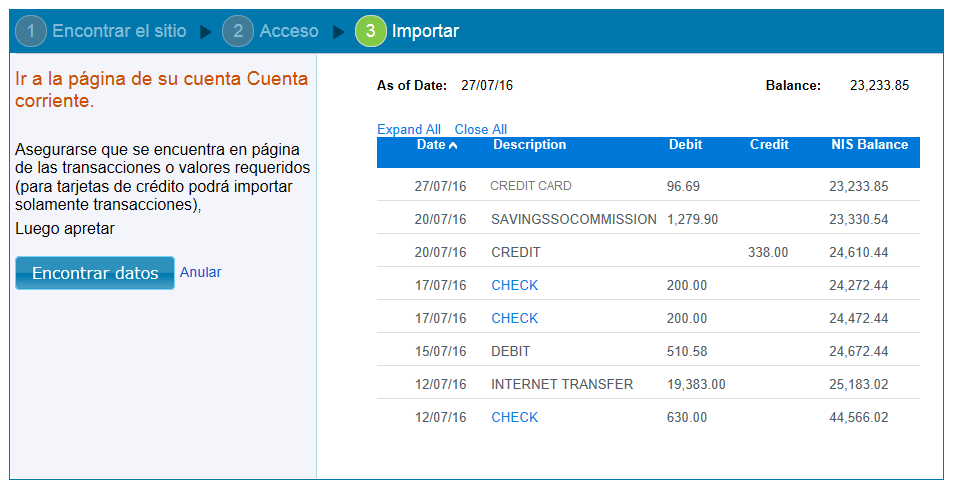The image size is (955, 490).
Task: Click the 'Anular' cancel link
Action: 201,272
